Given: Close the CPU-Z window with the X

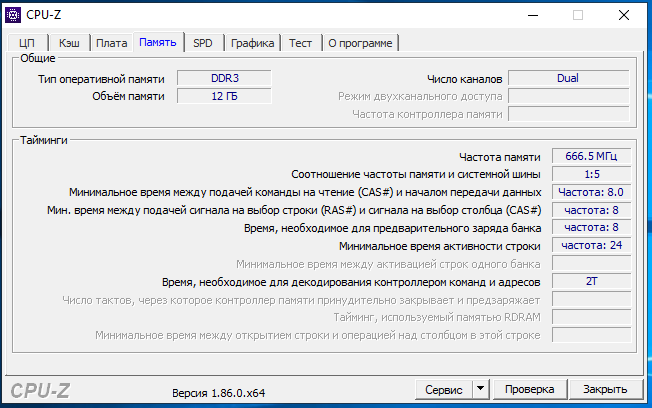Looking at the screenshot, I should coord(624,15).
